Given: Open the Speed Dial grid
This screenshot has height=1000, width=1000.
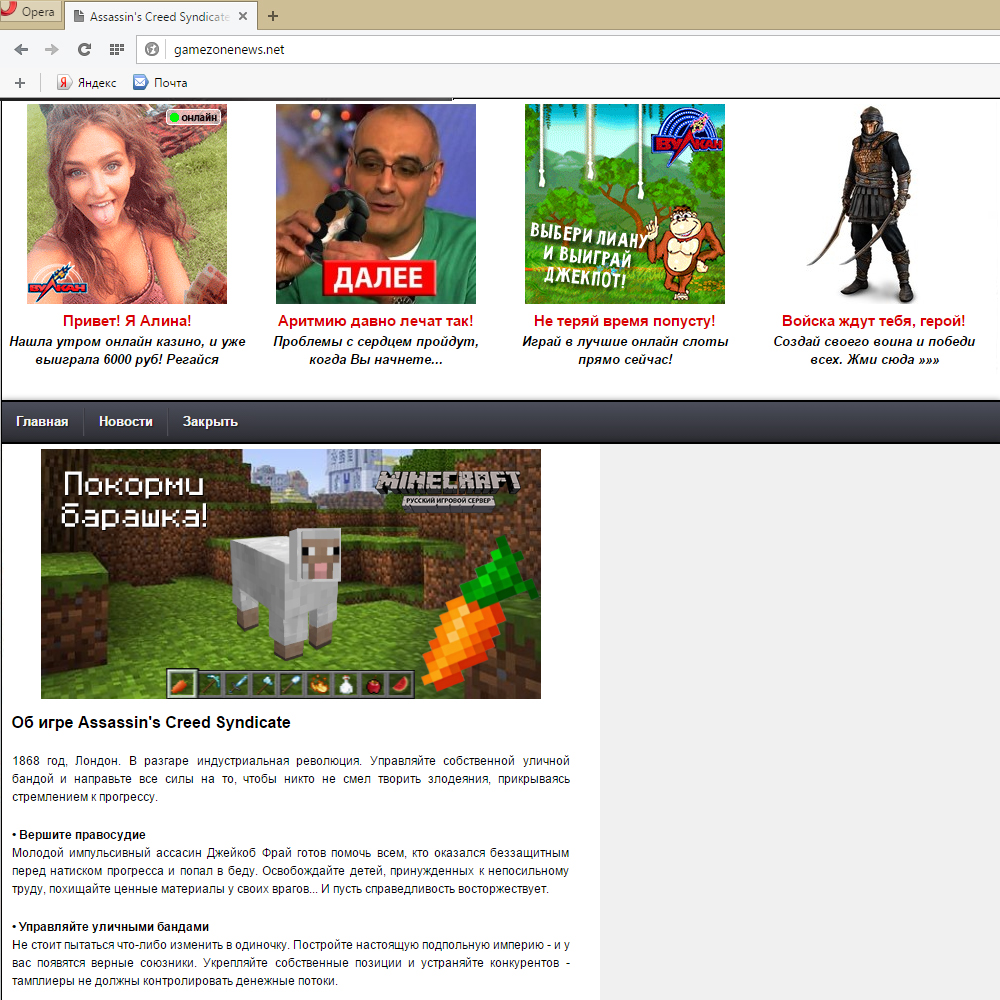Looking at the screenshot, I should [x=117, y=50].
